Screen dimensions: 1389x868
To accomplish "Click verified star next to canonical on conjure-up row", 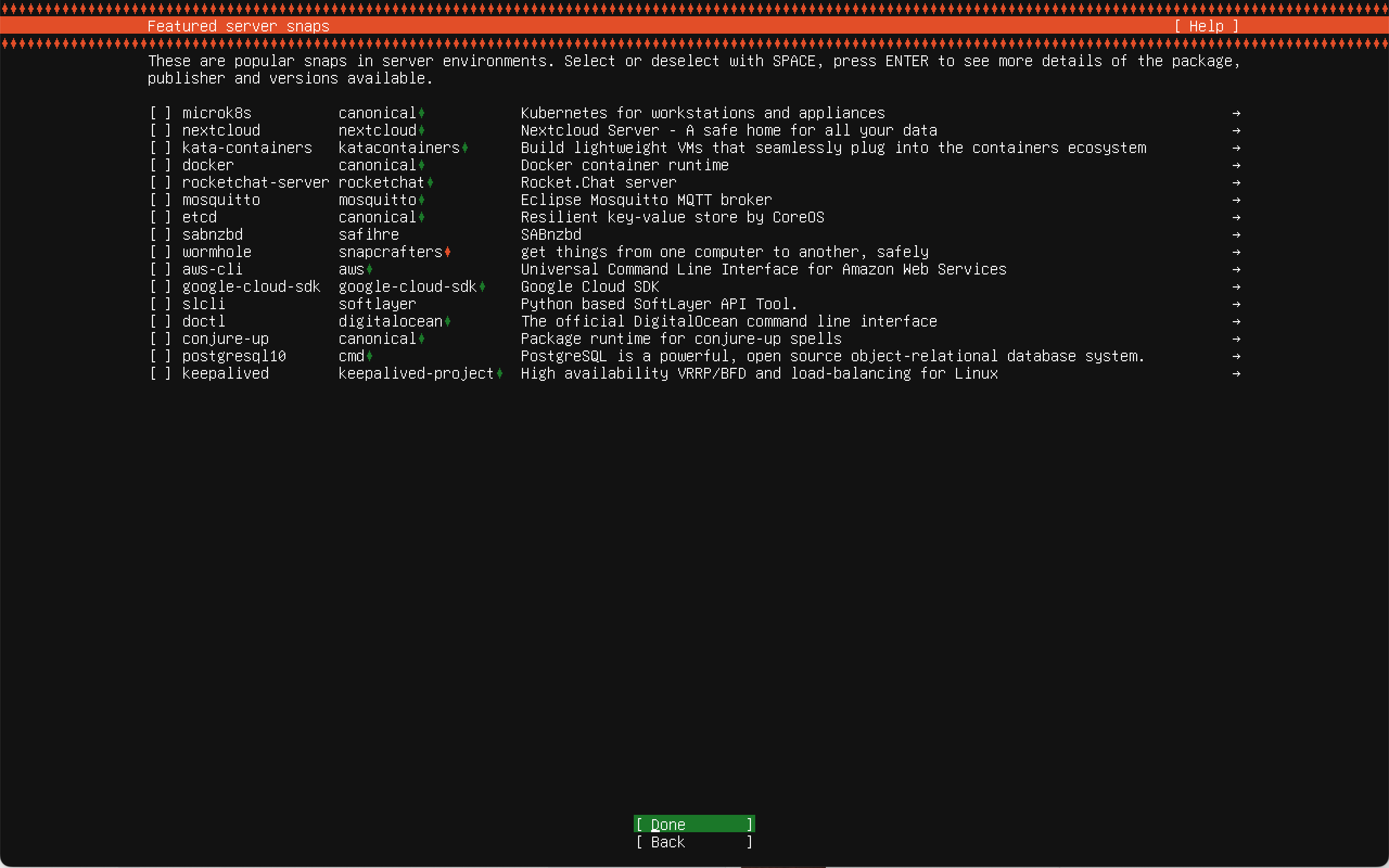I will coord(422,339).
